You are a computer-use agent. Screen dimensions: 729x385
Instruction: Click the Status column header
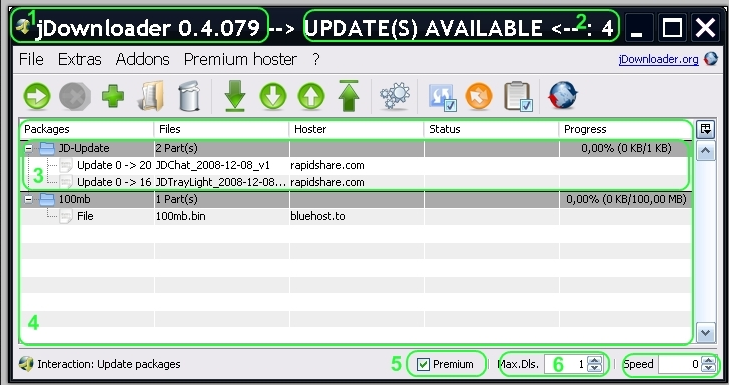[491, 129]
